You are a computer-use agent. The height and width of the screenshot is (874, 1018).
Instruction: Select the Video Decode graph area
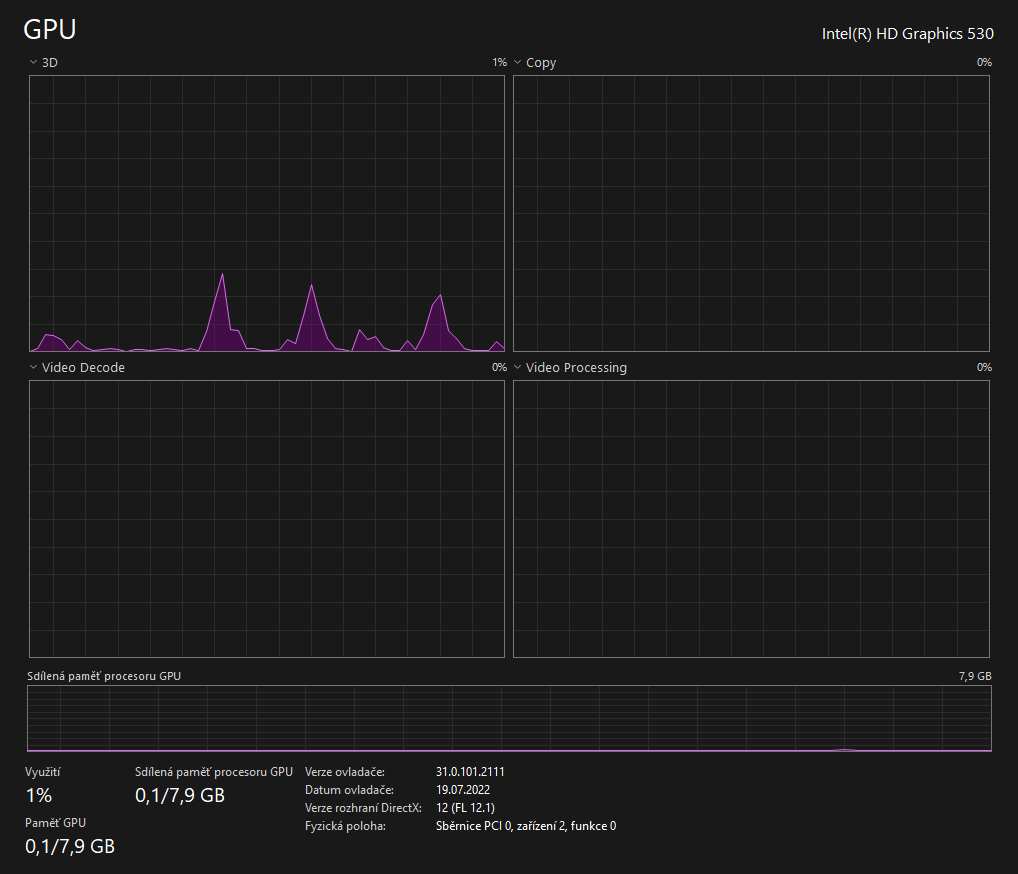click(x=267, y=518)
